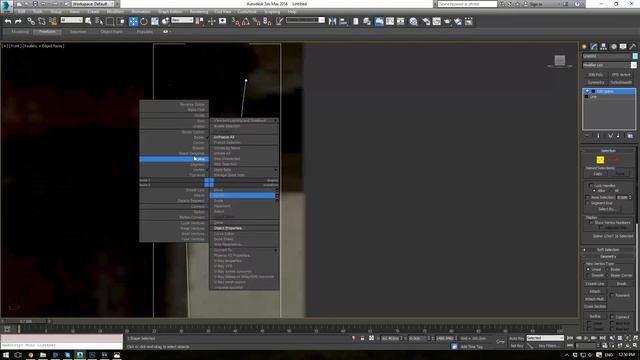Open the Hierarchy command panel tab
This screenshot has width=640, height=360.
(x=603, y=47)
